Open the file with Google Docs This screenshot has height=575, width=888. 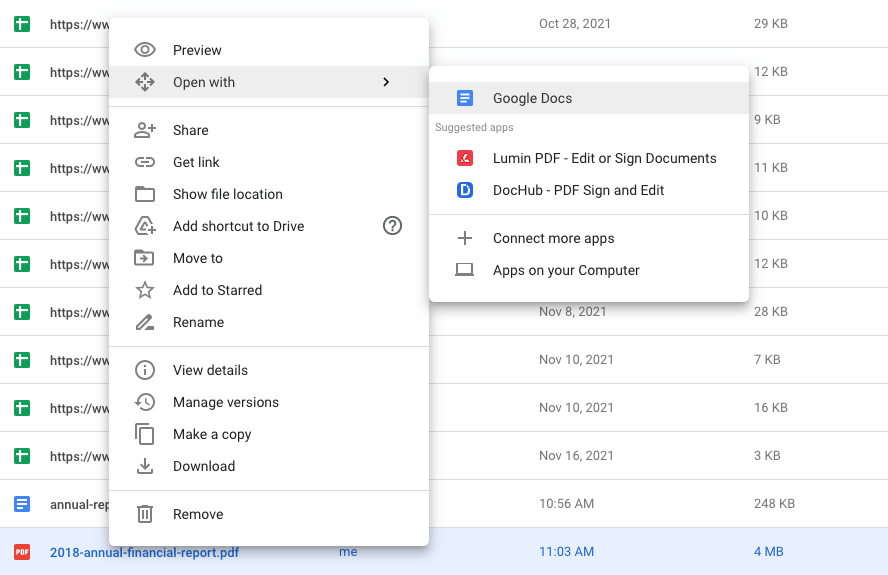pyautogui.click(x=589, y=98)
